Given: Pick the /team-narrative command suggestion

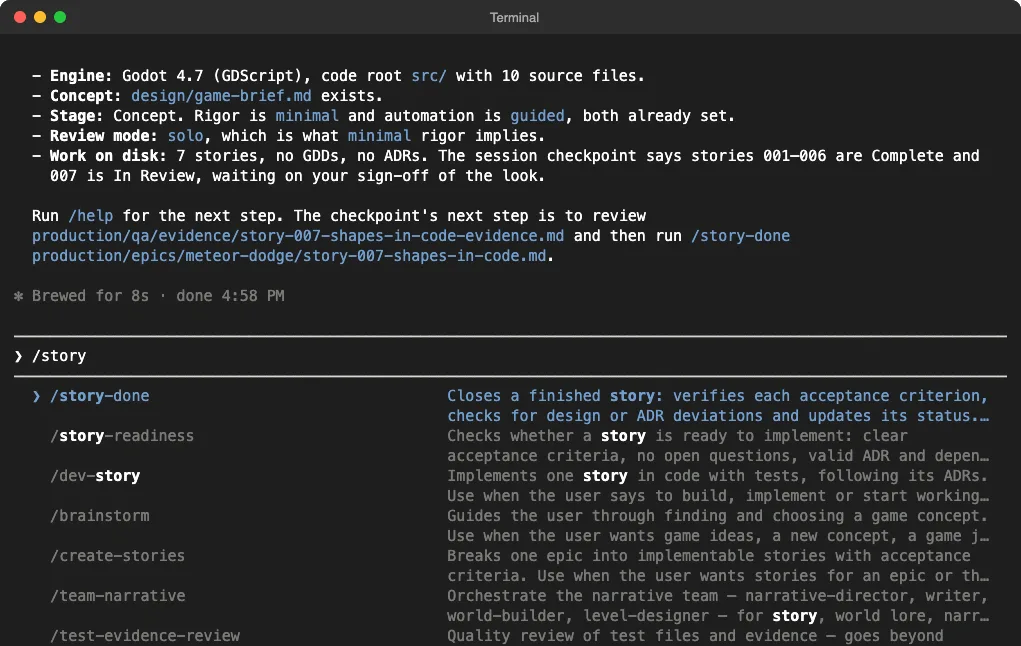Looking at the screenshot, I should [x=118, y=596].
